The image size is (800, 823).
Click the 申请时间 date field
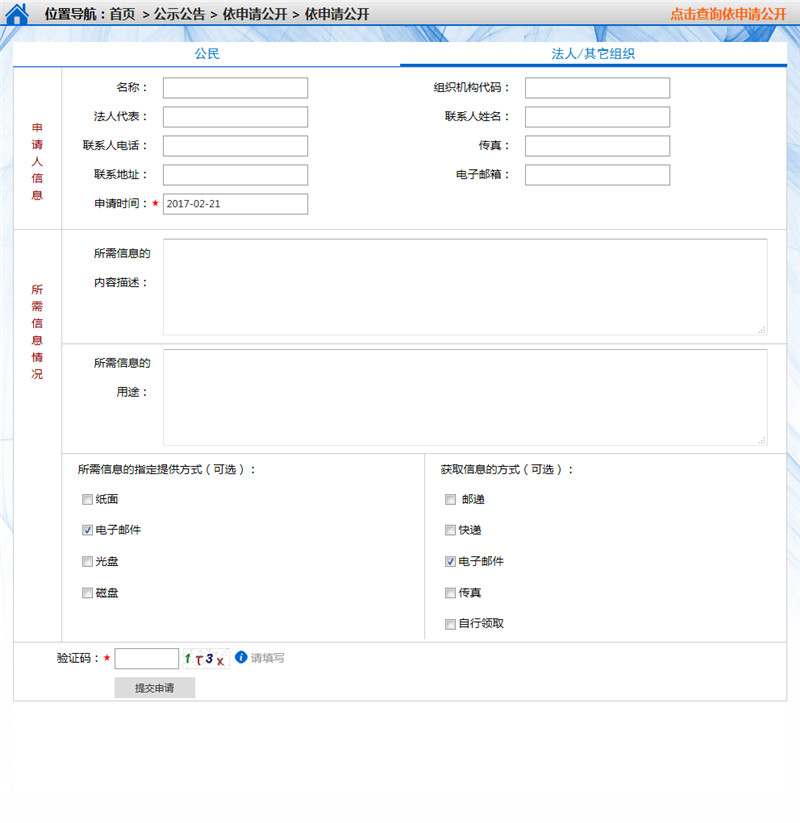[235, 204]
